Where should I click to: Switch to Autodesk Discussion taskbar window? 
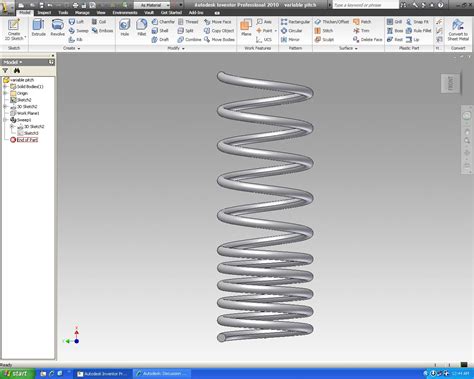point(162,374)
